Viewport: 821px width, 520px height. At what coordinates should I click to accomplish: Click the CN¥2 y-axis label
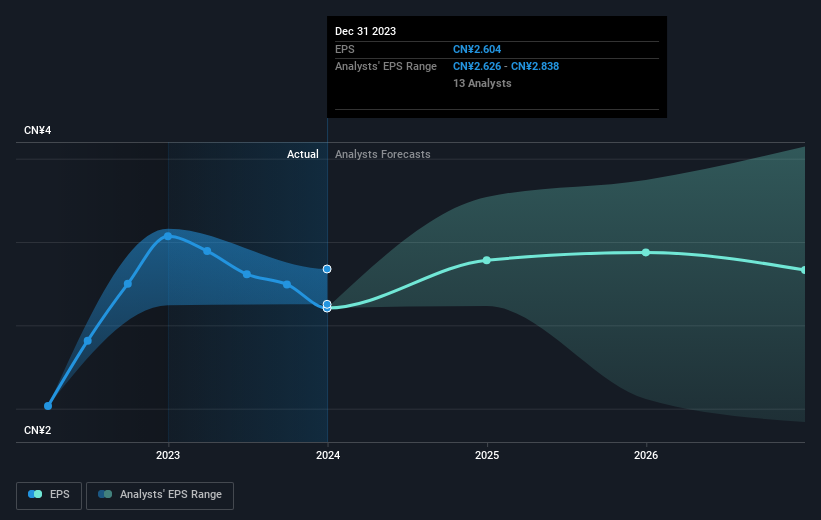(38, 430)
